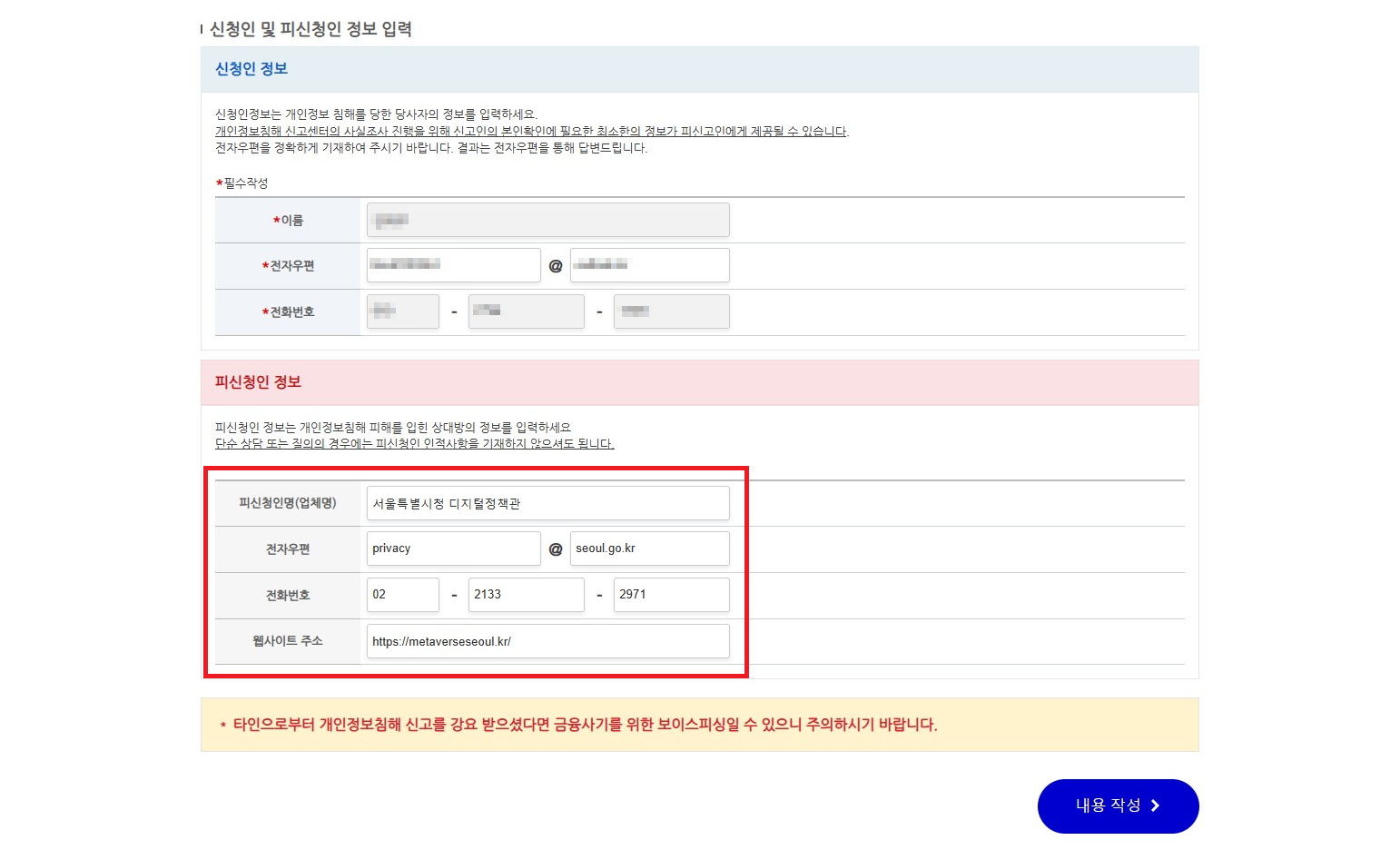Click the applicant phone area code field
The height and width of the screenshot is (850, 1400).
(x=403, y=311)
